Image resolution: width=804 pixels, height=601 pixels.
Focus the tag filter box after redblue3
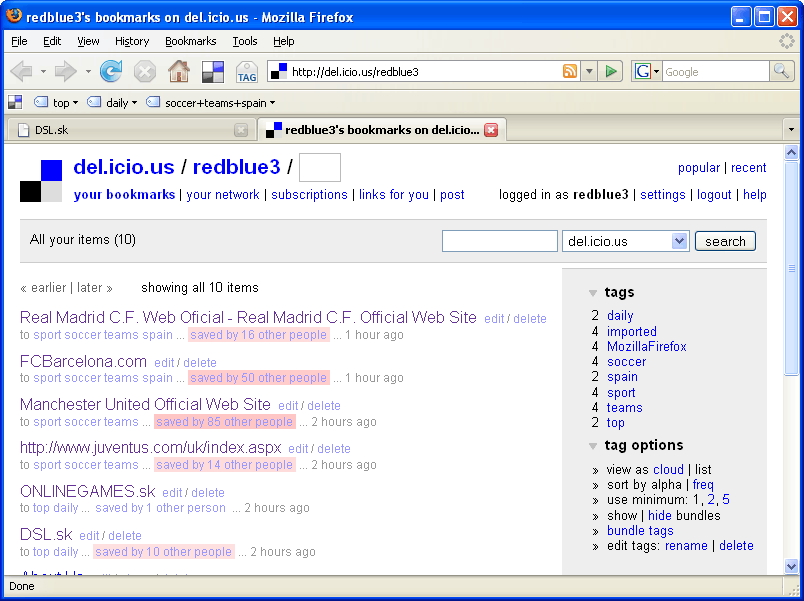coord(319,168)
